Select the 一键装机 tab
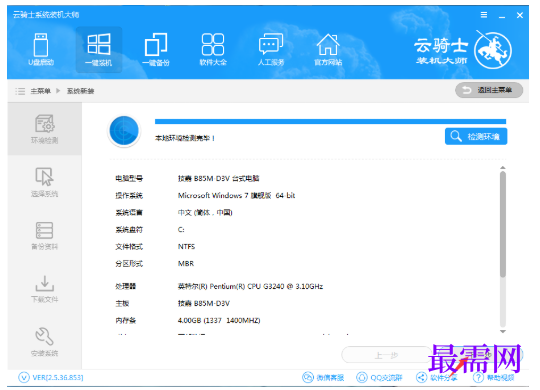Image resolution: width=540 pixels, height=390 pixels. pos(99,50)
